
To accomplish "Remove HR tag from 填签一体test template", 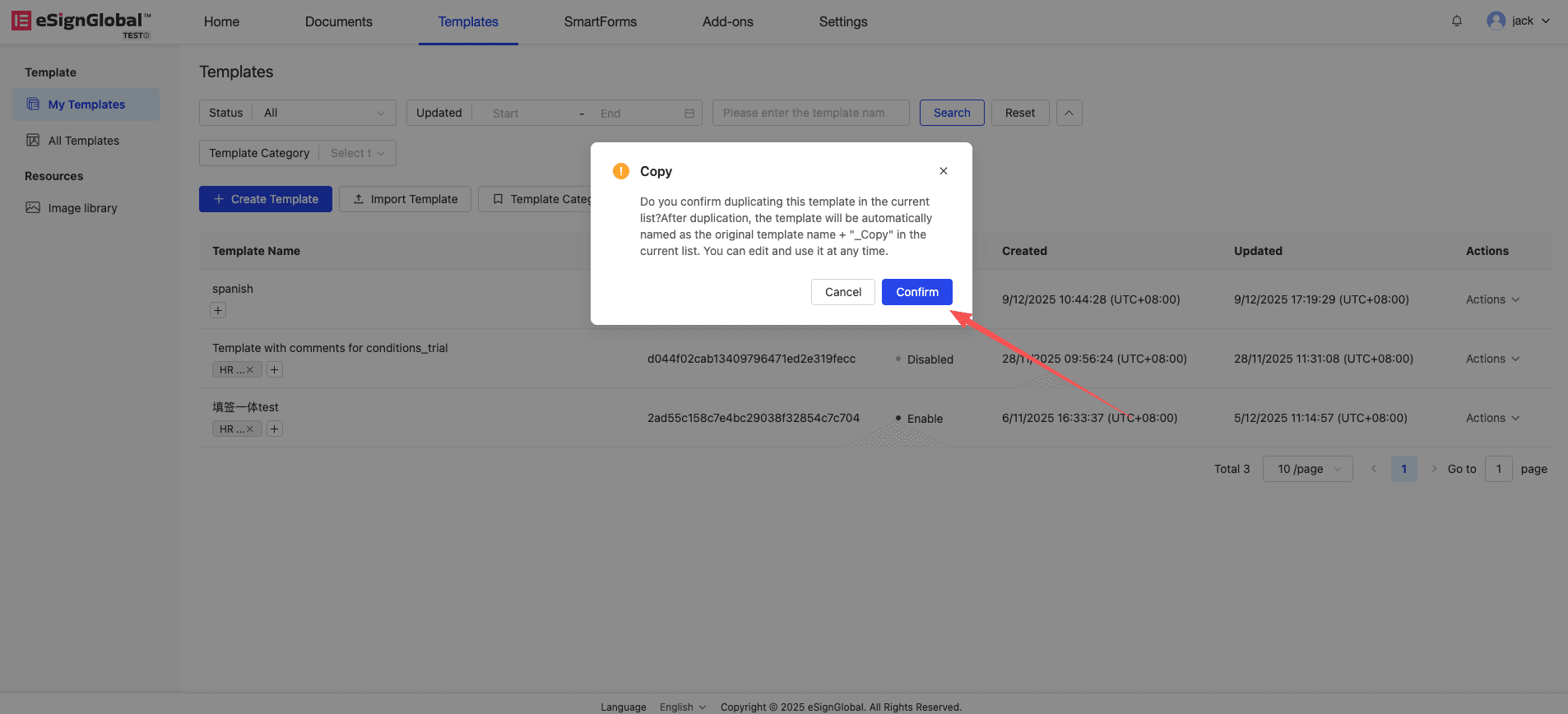I will tap(250, 429).
